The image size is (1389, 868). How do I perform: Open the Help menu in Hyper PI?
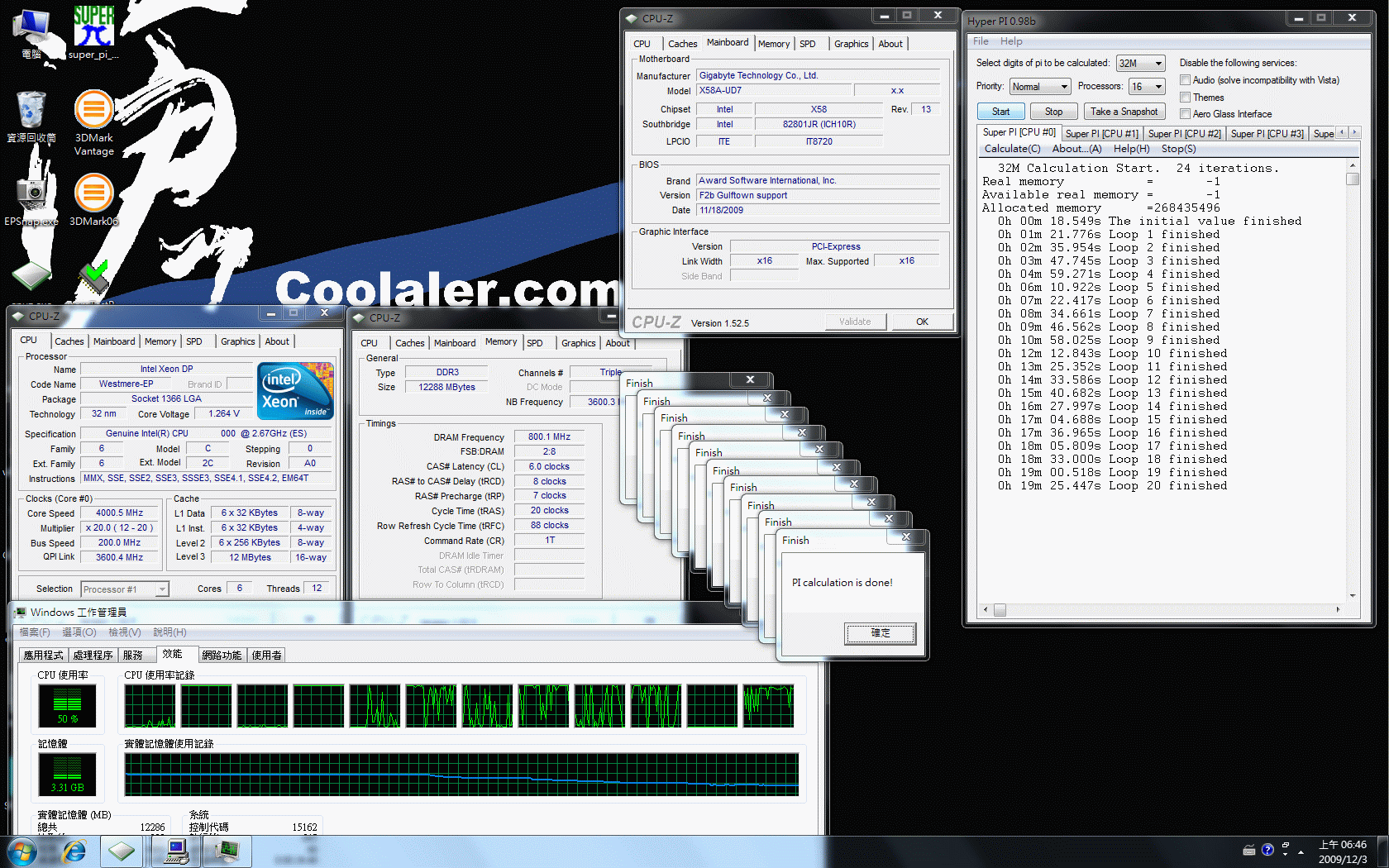point(1011,41)
